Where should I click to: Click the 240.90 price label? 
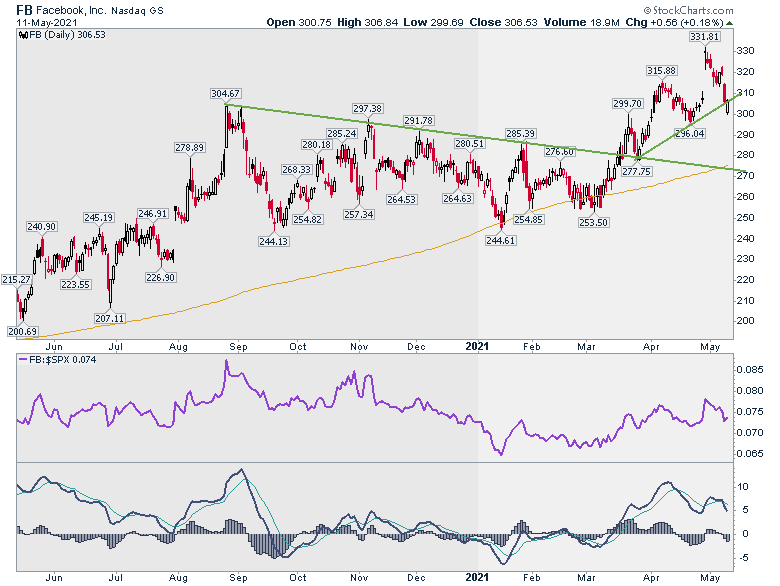41,226
